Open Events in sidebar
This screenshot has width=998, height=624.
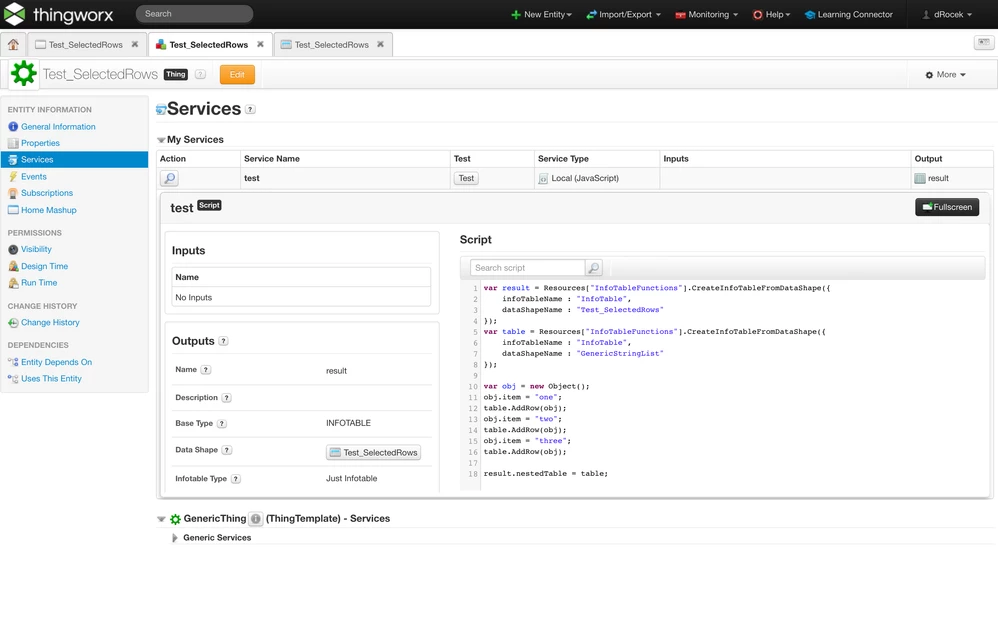pos(34,176)
